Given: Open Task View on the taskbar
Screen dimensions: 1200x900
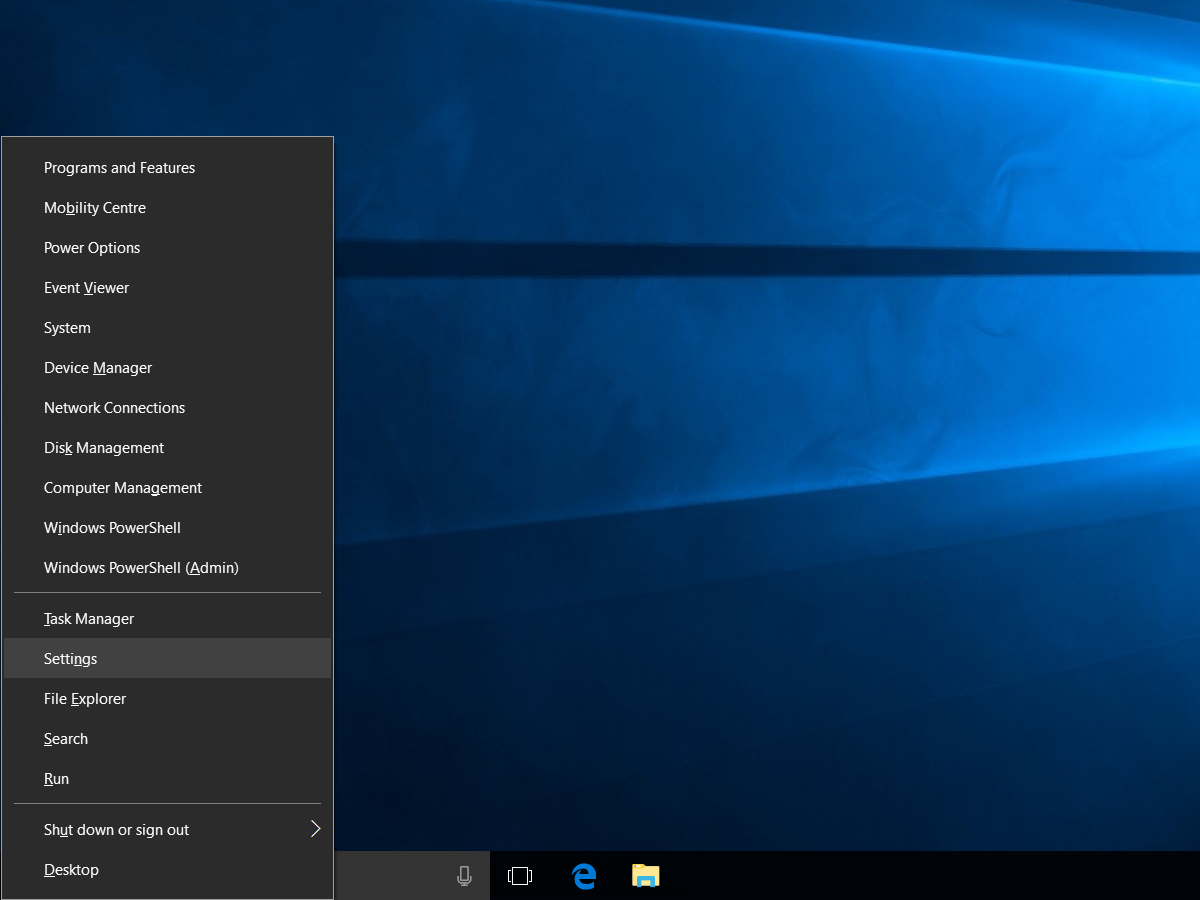Looking at the screenshot, I should pyautogui.click(x=519, y=876).
